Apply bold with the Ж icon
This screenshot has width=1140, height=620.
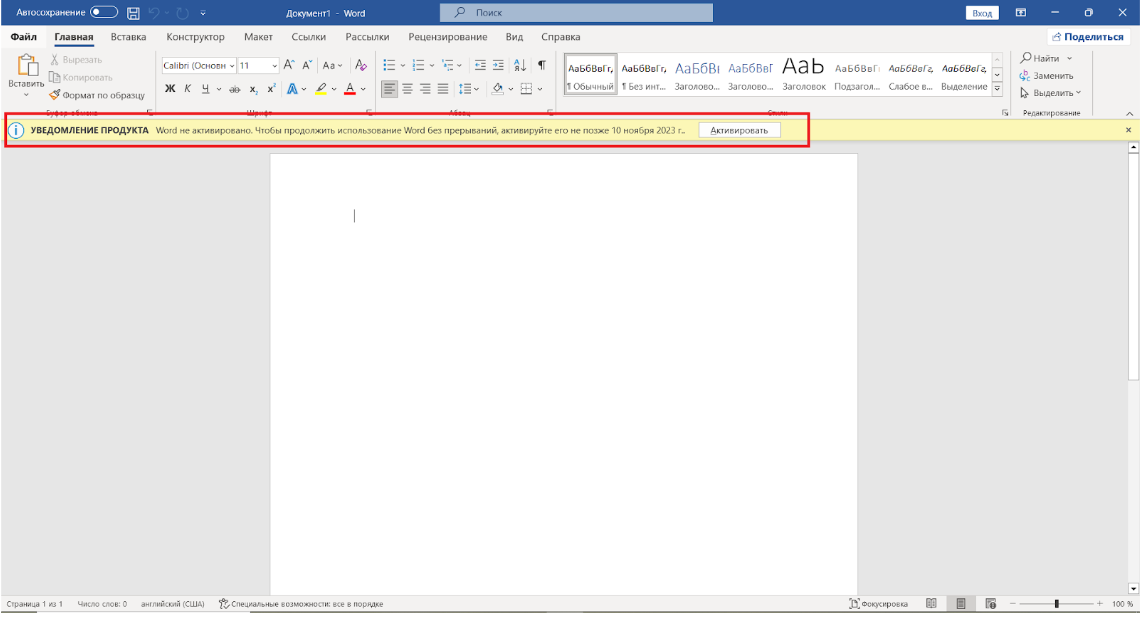click(170, 89)
